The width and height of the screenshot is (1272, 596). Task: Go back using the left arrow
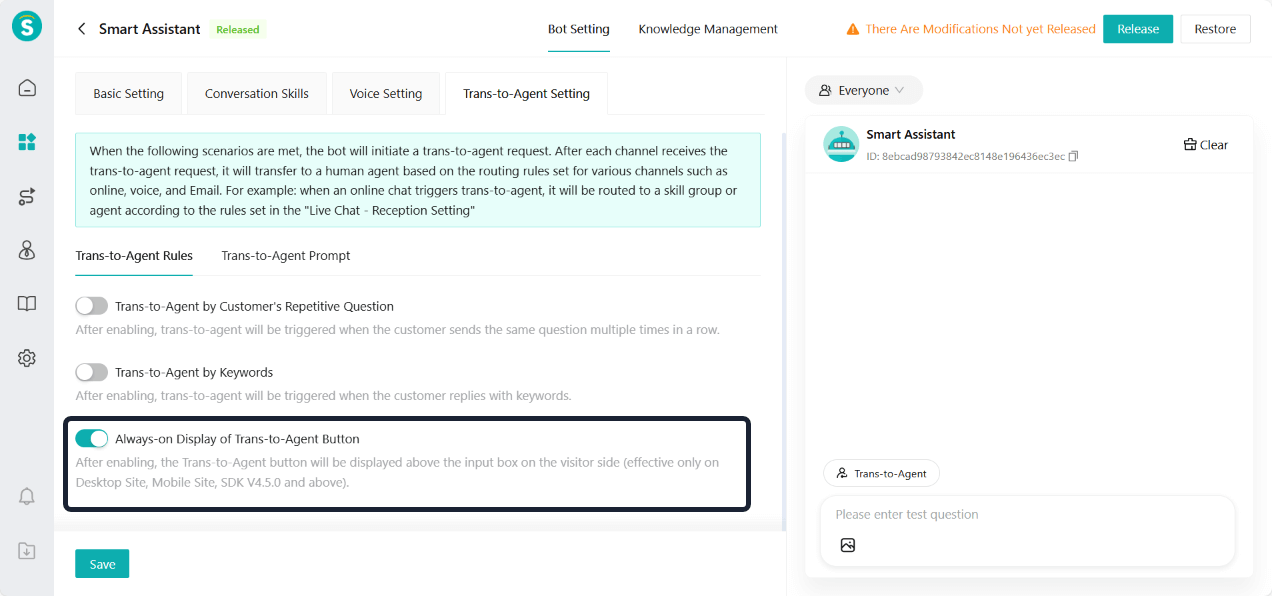(82, 29)
